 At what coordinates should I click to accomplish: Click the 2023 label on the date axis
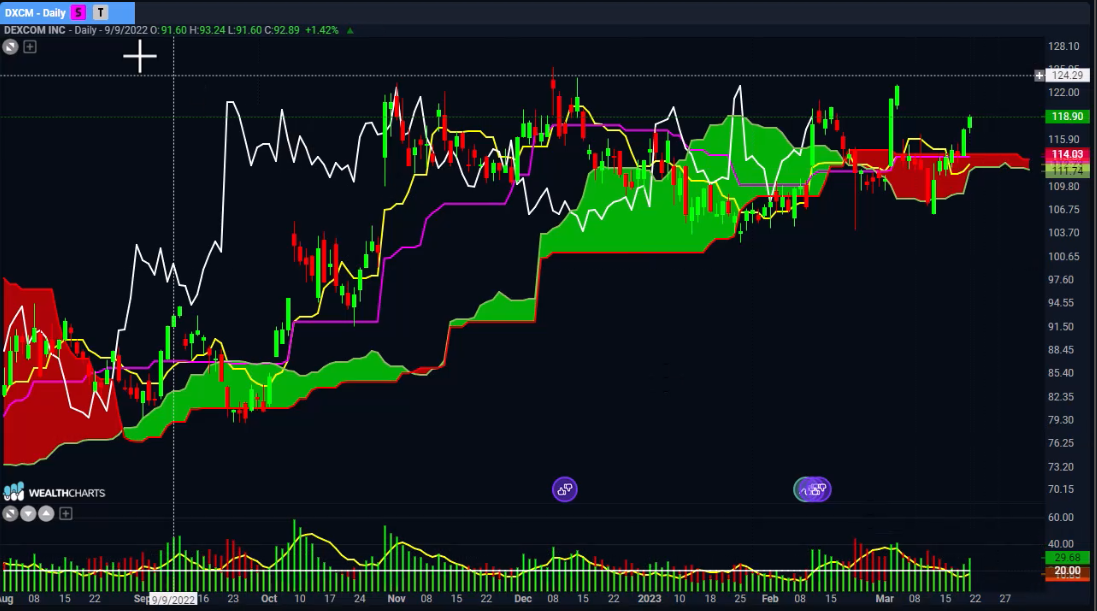(649, 598)
